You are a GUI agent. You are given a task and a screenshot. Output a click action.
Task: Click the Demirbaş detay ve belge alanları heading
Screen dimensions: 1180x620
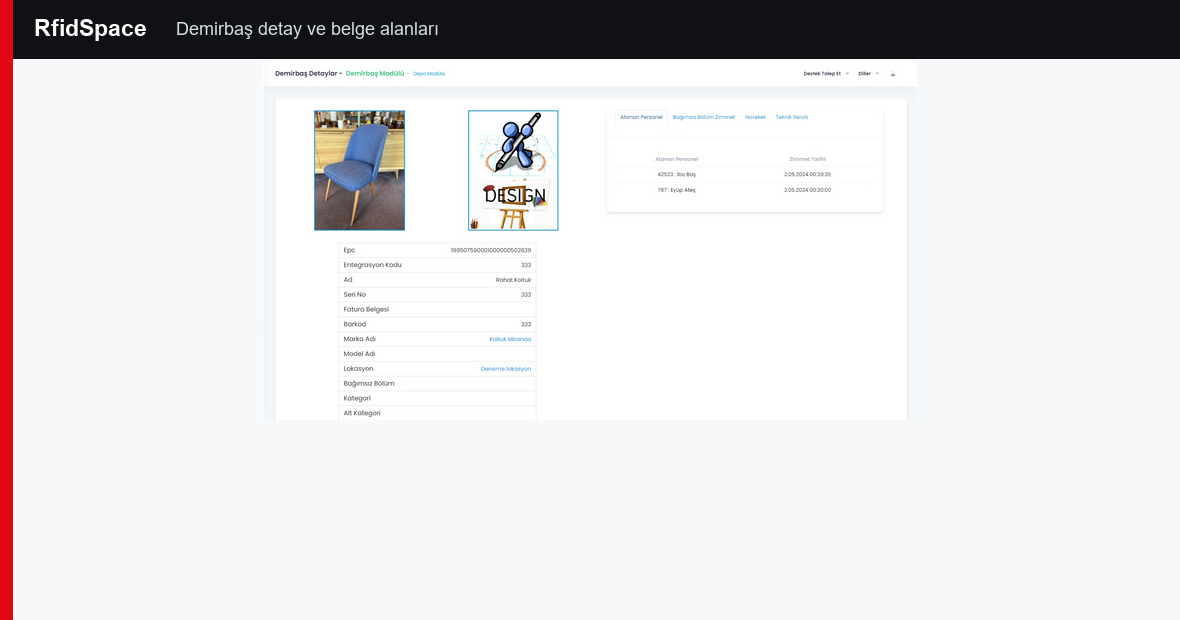click(307, 29)
